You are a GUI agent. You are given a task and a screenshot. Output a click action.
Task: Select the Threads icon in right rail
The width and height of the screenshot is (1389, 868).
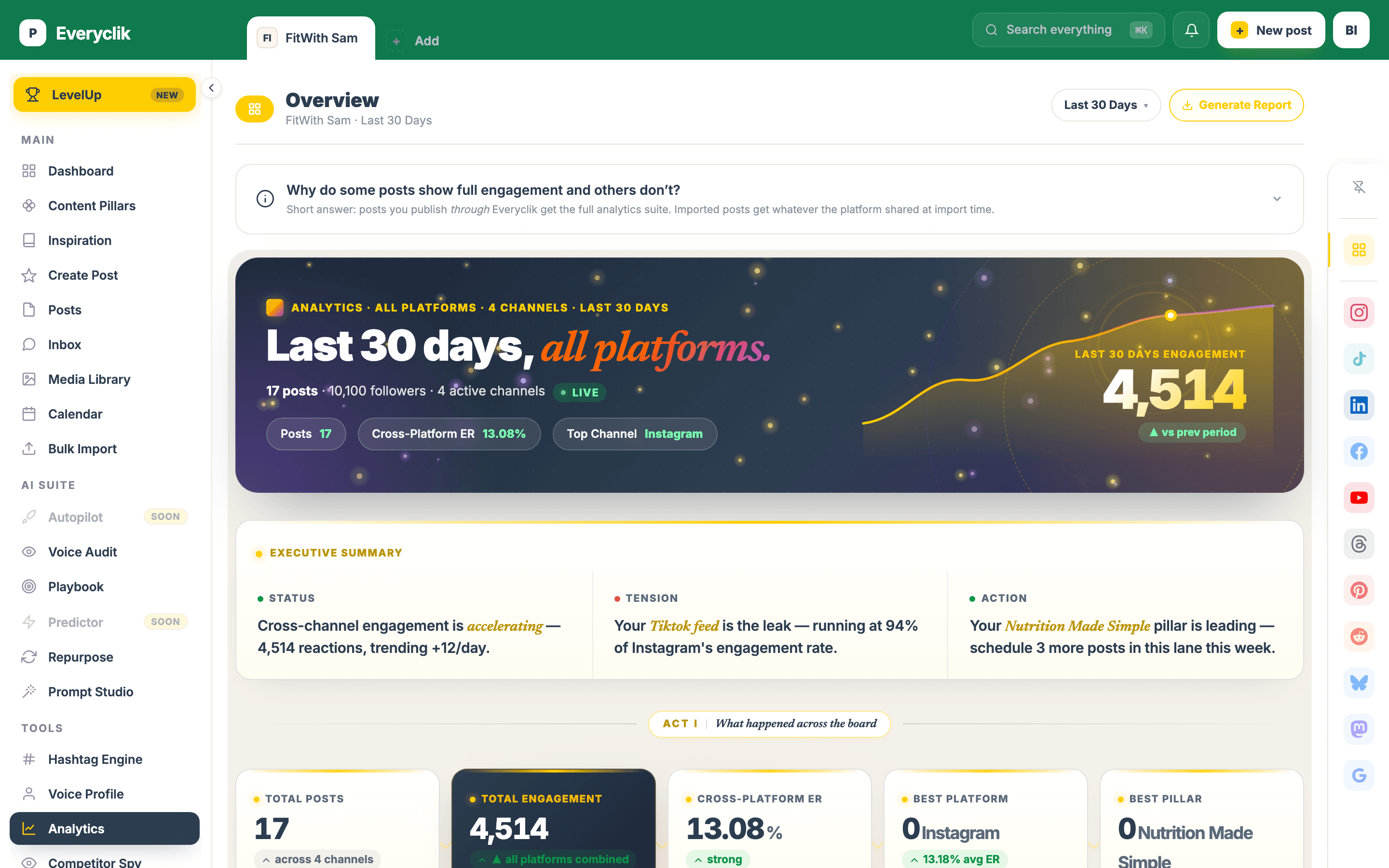tap(1359, 544)
